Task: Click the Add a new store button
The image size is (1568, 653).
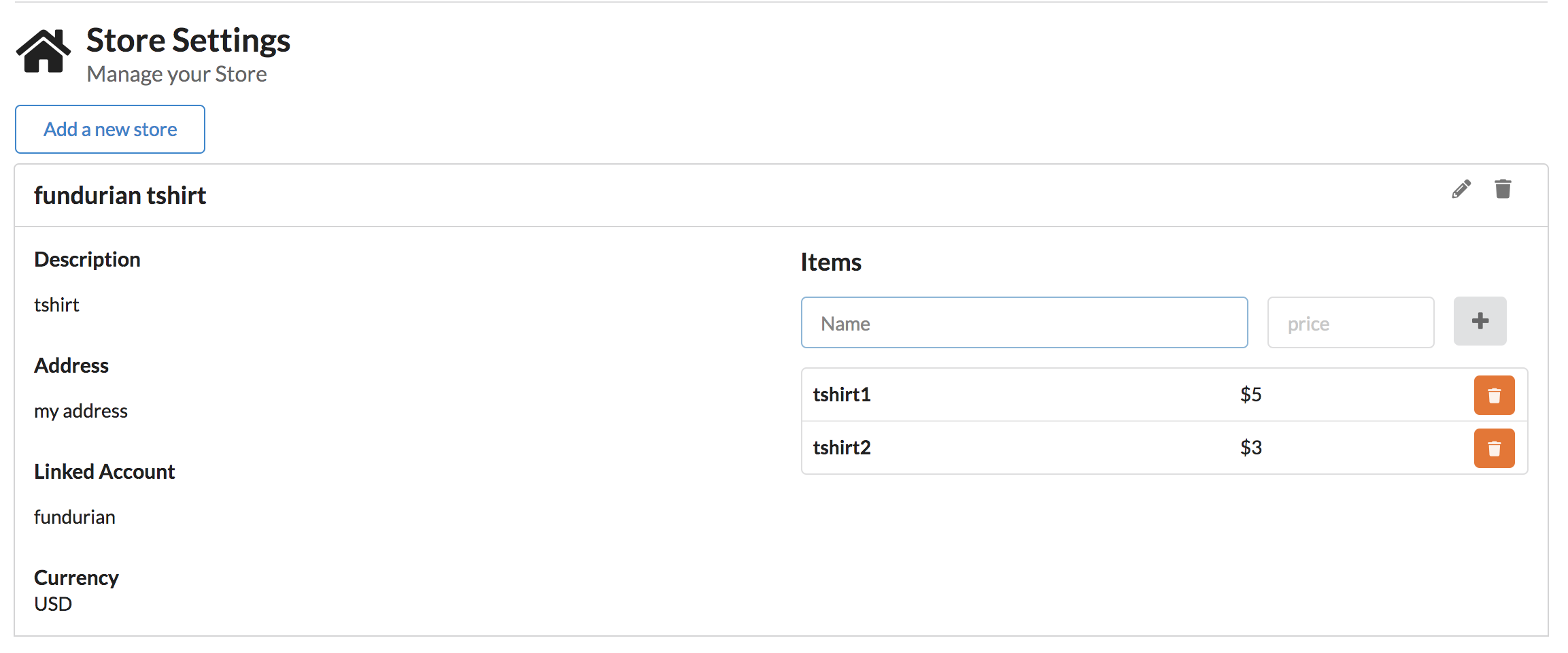Action: point(110,129)
